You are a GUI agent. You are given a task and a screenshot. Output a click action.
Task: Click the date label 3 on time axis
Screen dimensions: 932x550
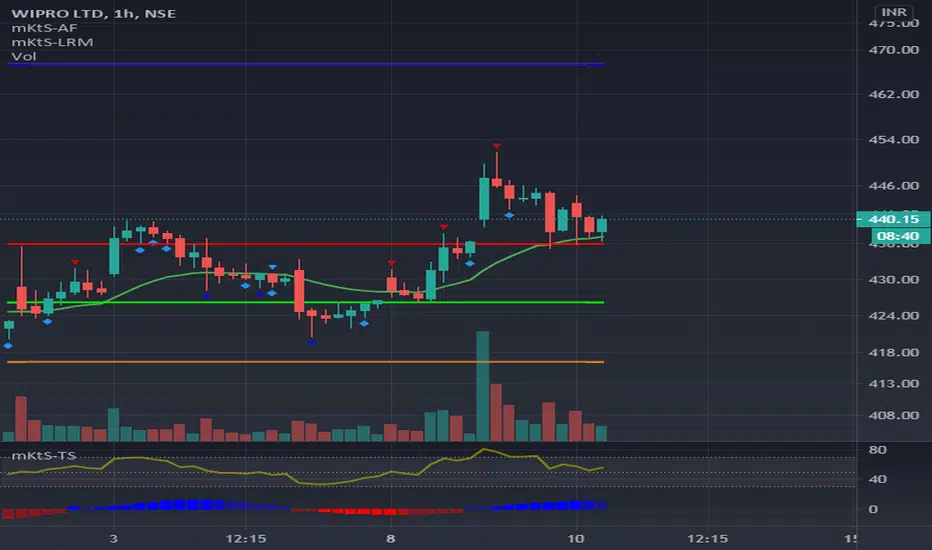pyautogui.click(x=114, y=539)
